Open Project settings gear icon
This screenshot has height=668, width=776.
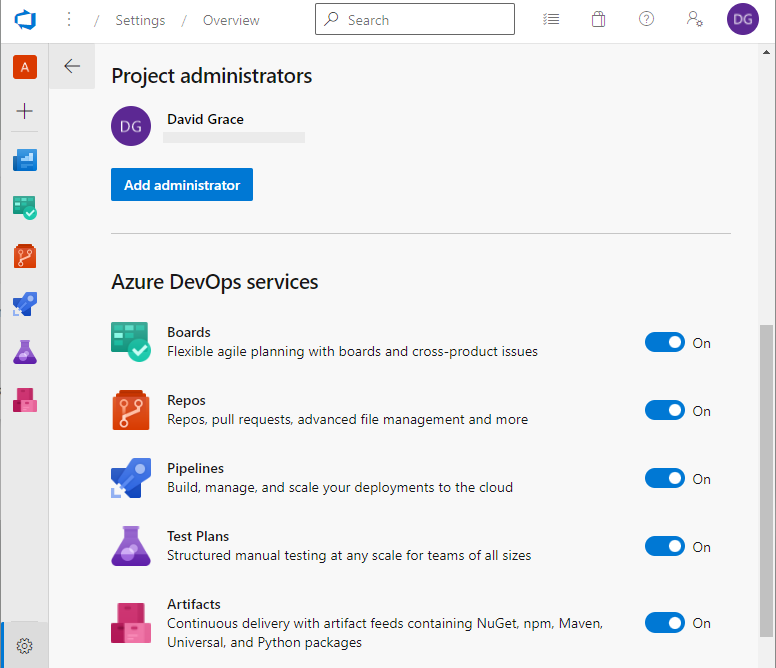click(x=25, y=646)
